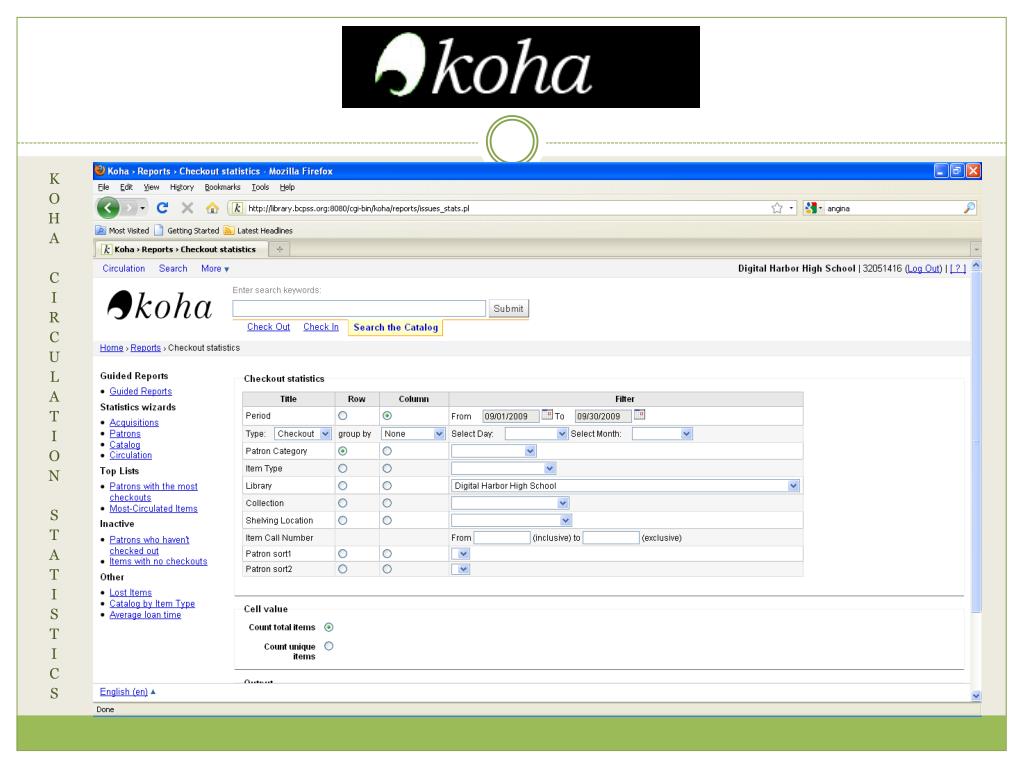Image resolution: width=1024 pixels, height=768 pixels.
Task: Open the Collection filter dropdown
Action: point(510,504)
